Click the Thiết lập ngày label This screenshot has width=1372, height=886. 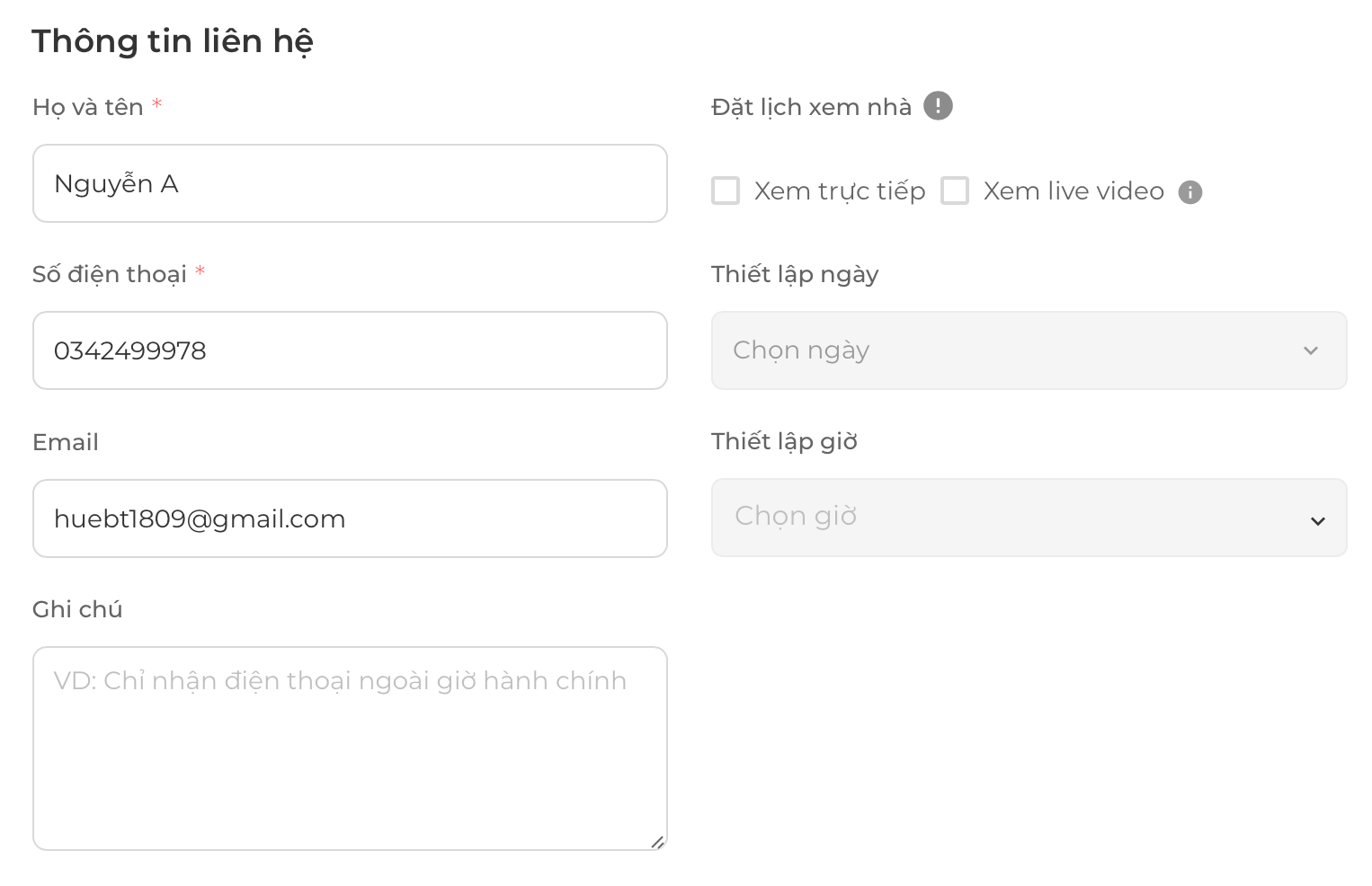(x=795, y=275)
